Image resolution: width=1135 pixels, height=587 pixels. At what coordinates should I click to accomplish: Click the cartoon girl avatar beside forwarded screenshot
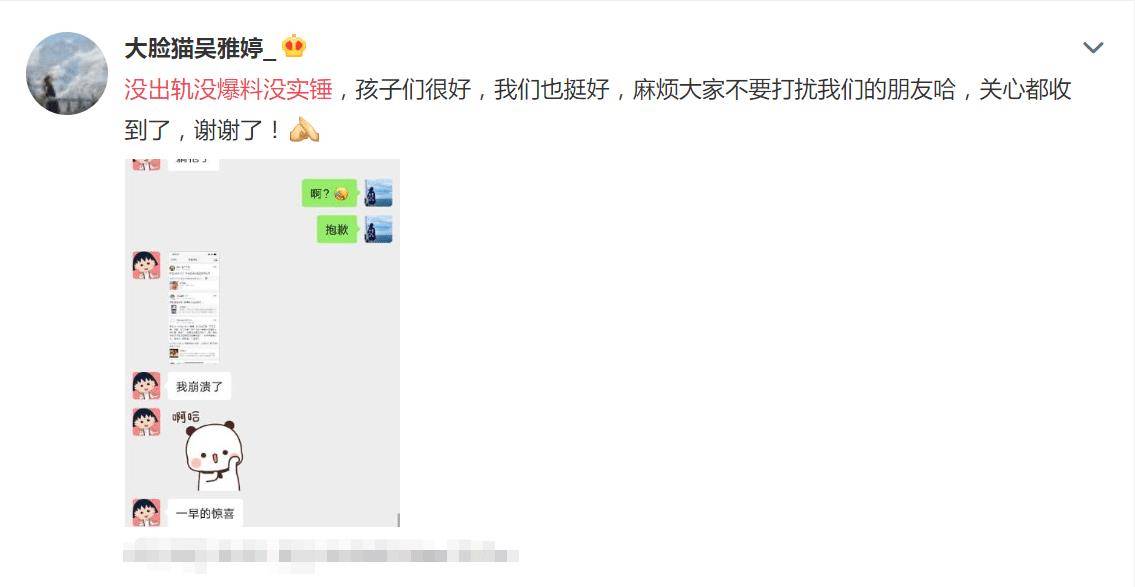pyautogui.click(x=146, y=266)
